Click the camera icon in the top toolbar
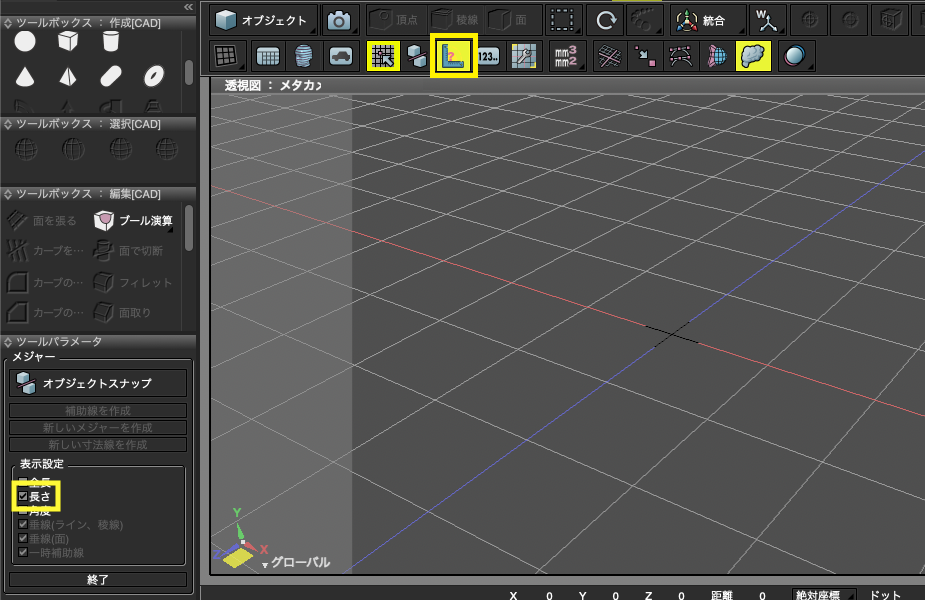Image resolution: width=925 pixels, height=600 pixels. click(339, 21)
